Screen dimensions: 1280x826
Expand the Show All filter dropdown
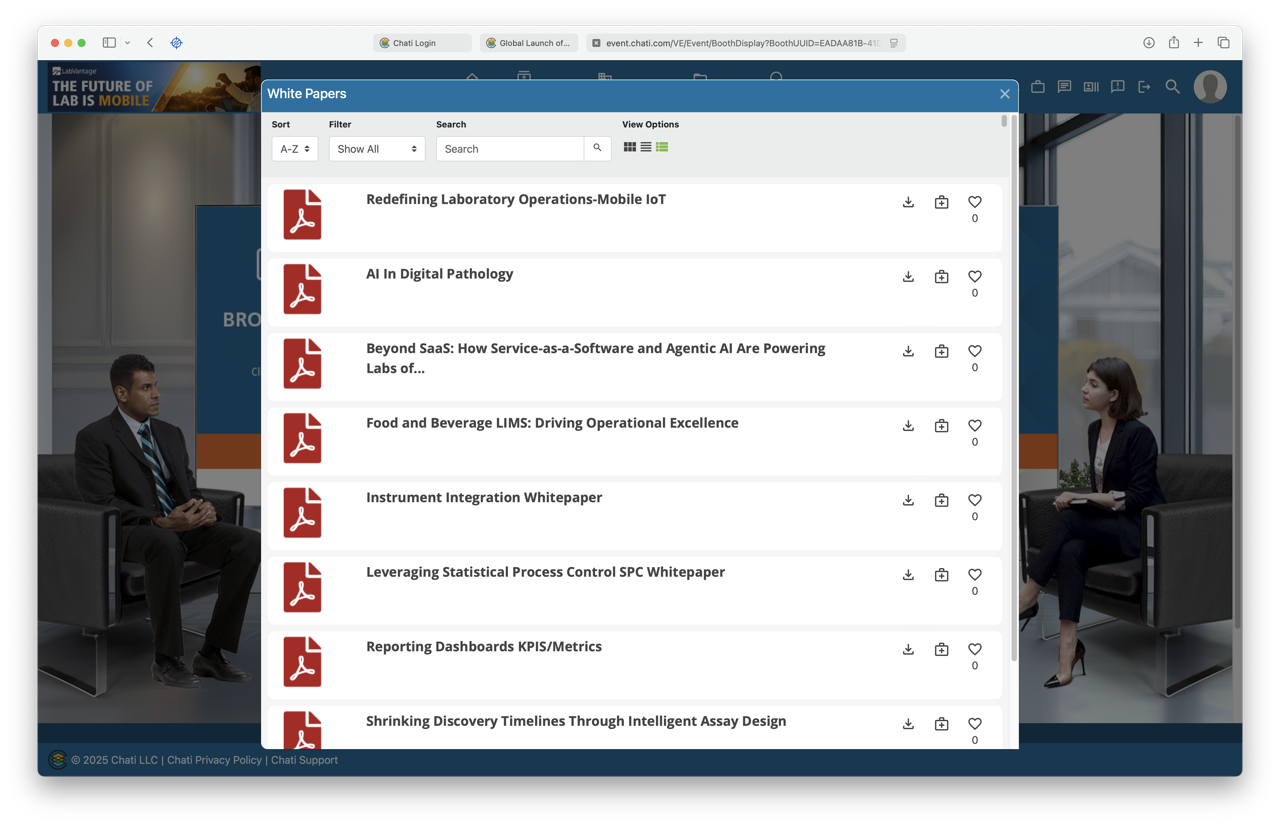coord(377,149)
